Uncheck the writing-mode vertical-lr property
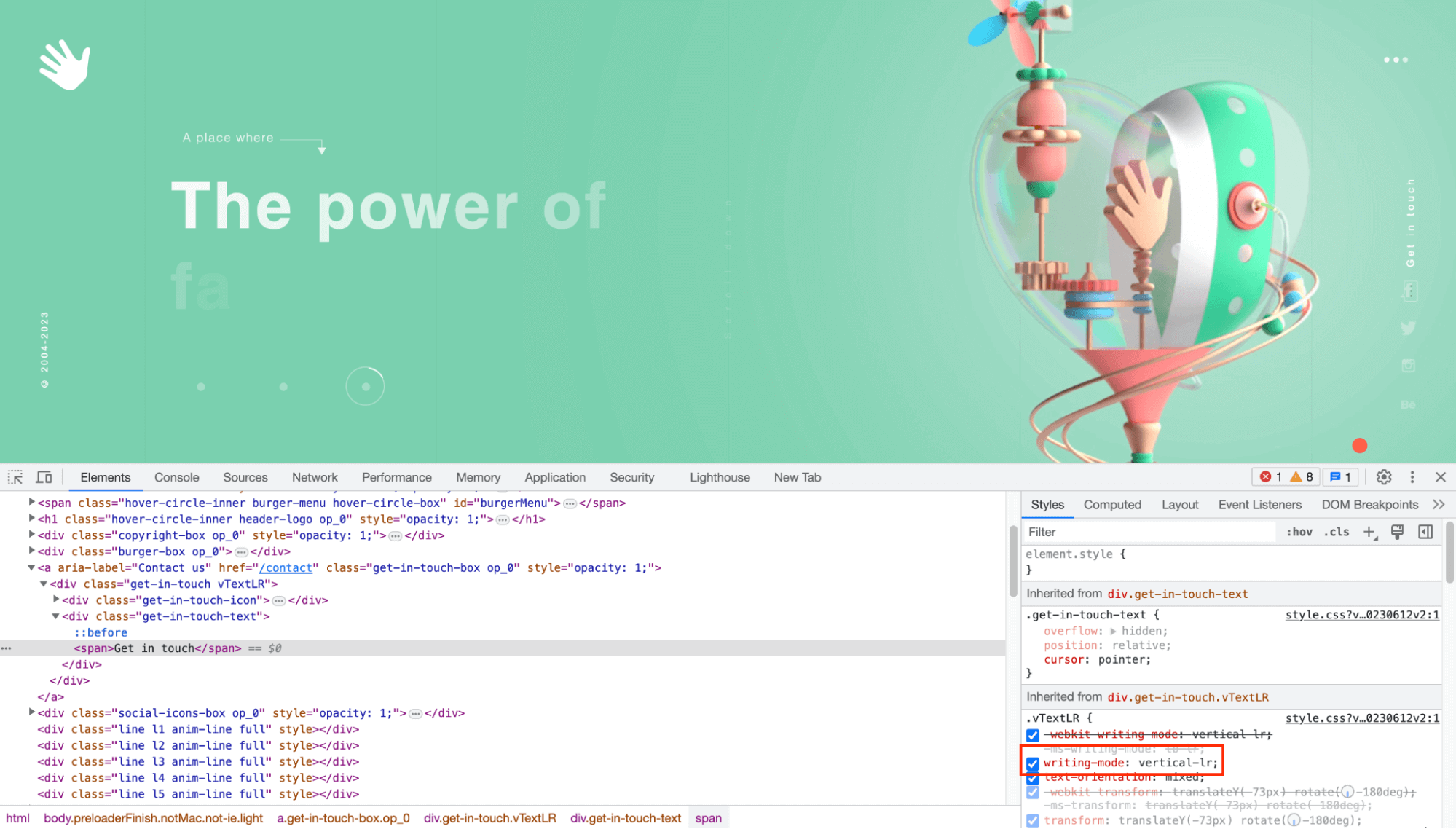 point(1033,763)
